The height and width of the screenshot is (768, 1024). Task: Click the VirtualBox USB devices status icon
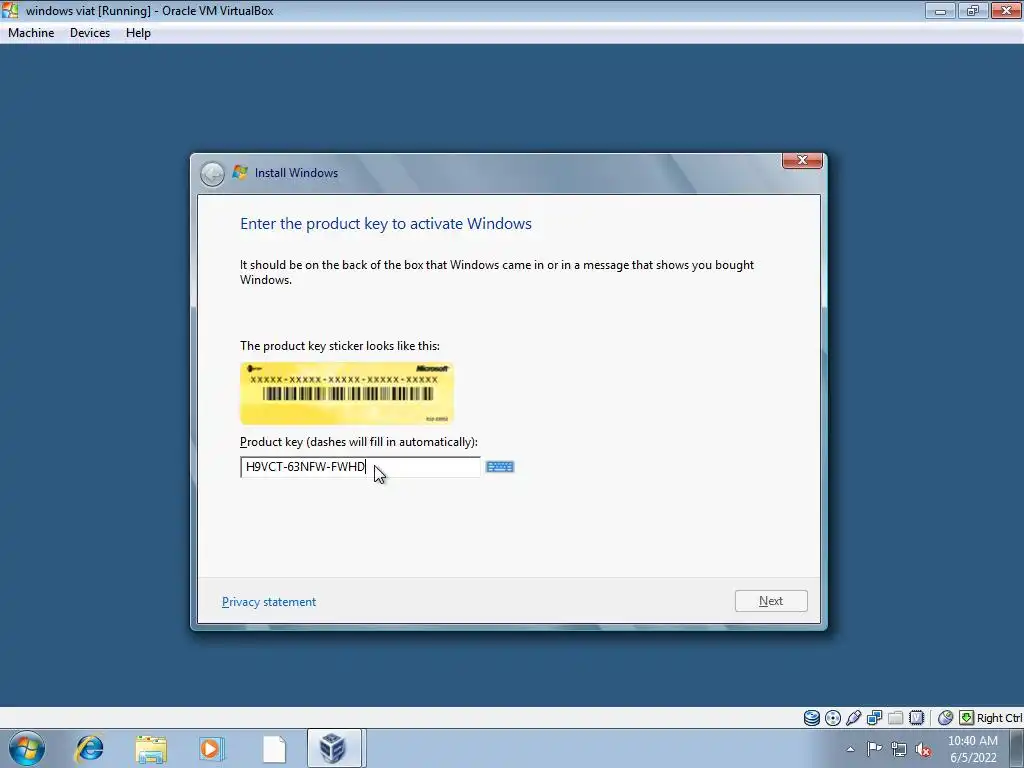(854, 718)
